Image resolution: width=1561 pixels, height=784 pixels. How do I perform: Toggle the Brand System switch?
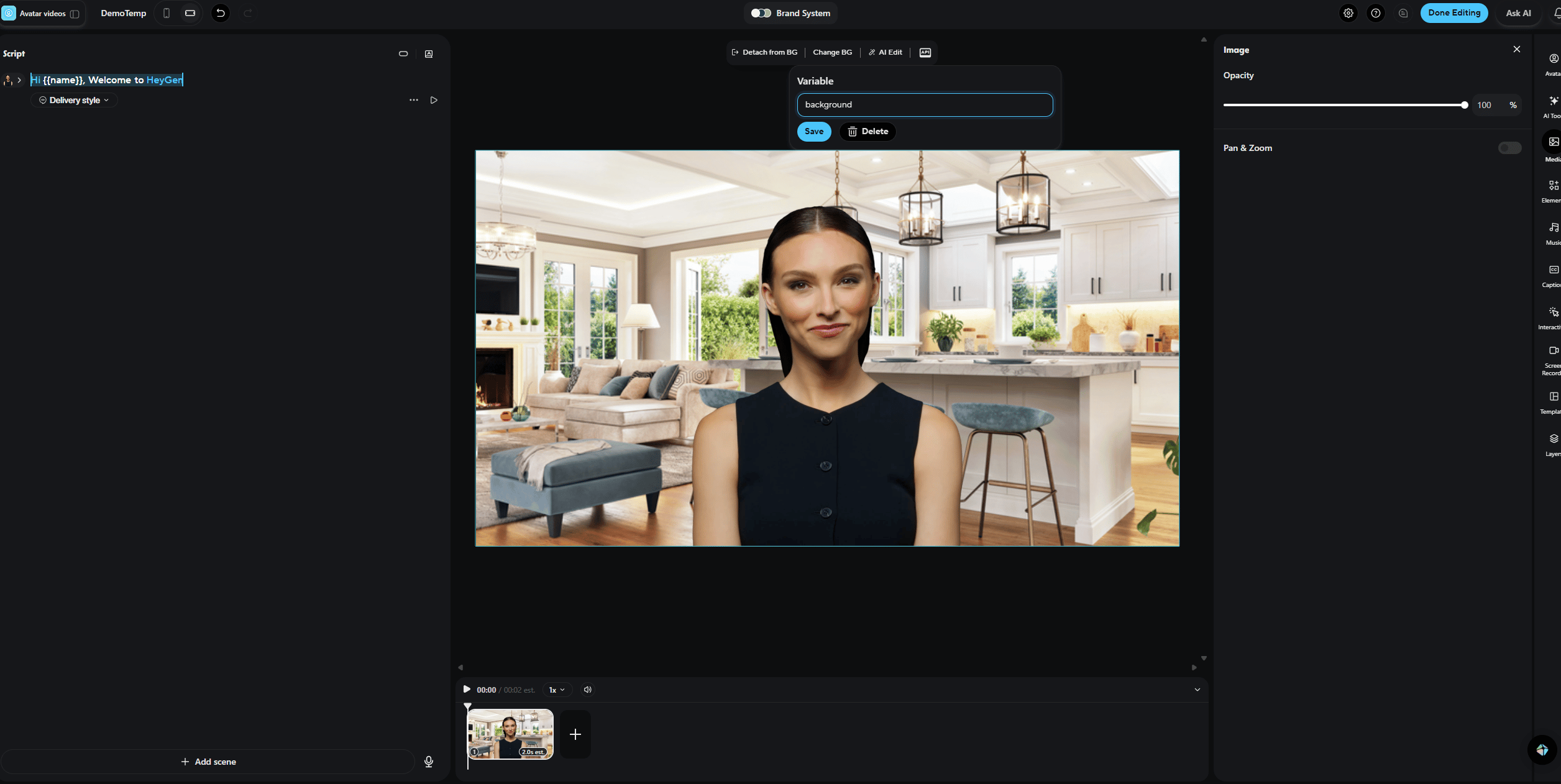pyautogui.click(x=761, y=13)
